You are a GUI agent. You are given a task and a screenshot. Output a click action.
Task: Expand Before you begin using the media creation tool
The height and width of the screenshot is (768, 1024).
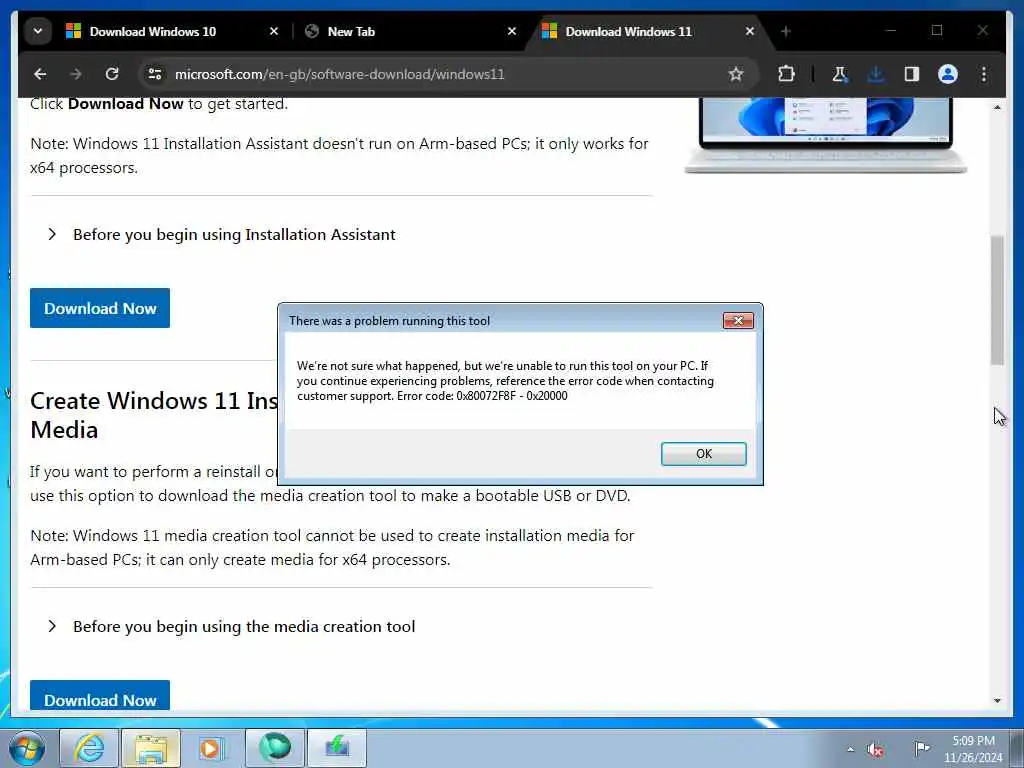tap(232, 626)
